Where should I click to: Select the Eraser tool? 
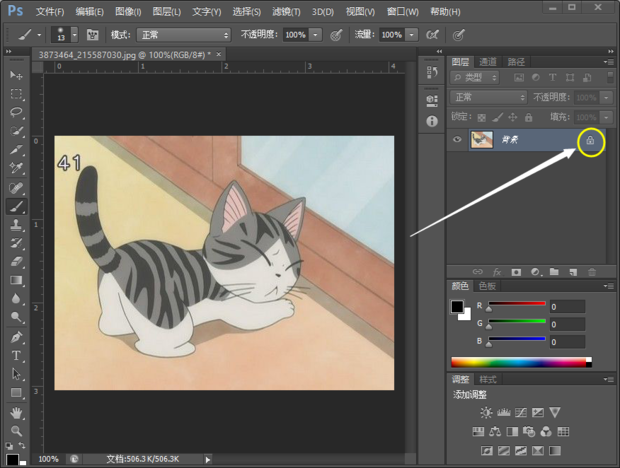coord(16,262)
